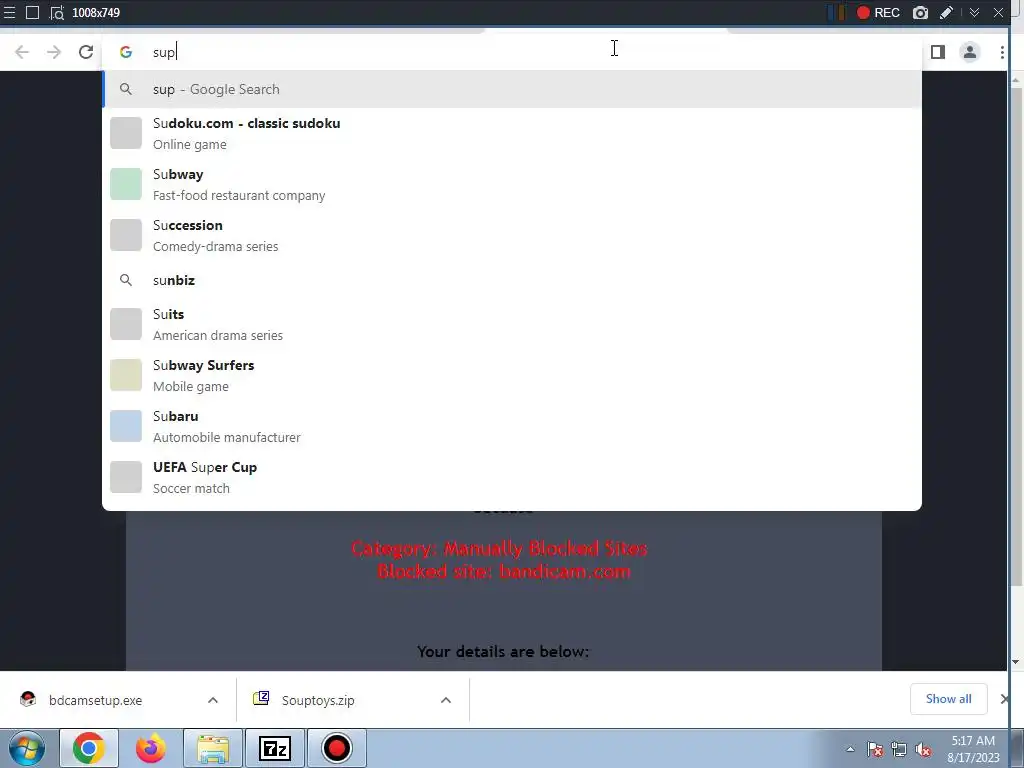Click the Subaru blue thumbnail

pyautogui.click(x=126, y=426)
